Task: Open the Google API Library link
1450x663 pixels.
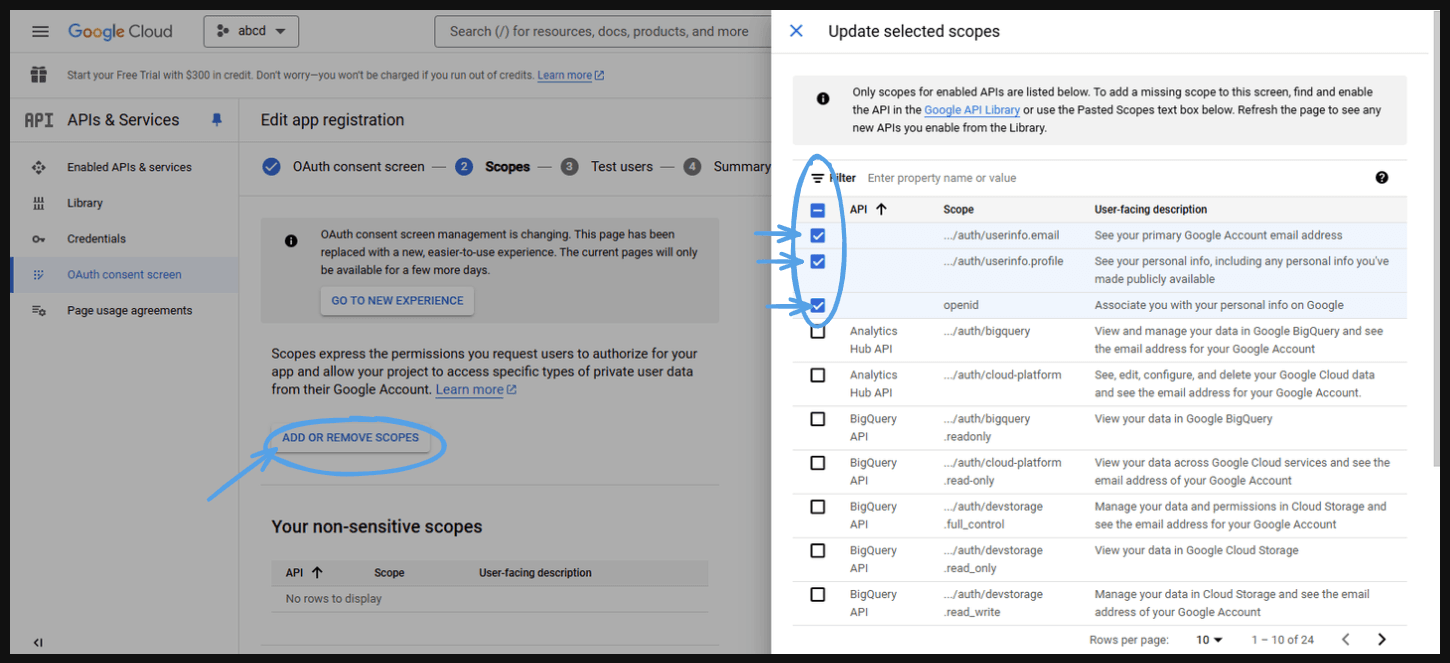Action: tap(972, 110)
